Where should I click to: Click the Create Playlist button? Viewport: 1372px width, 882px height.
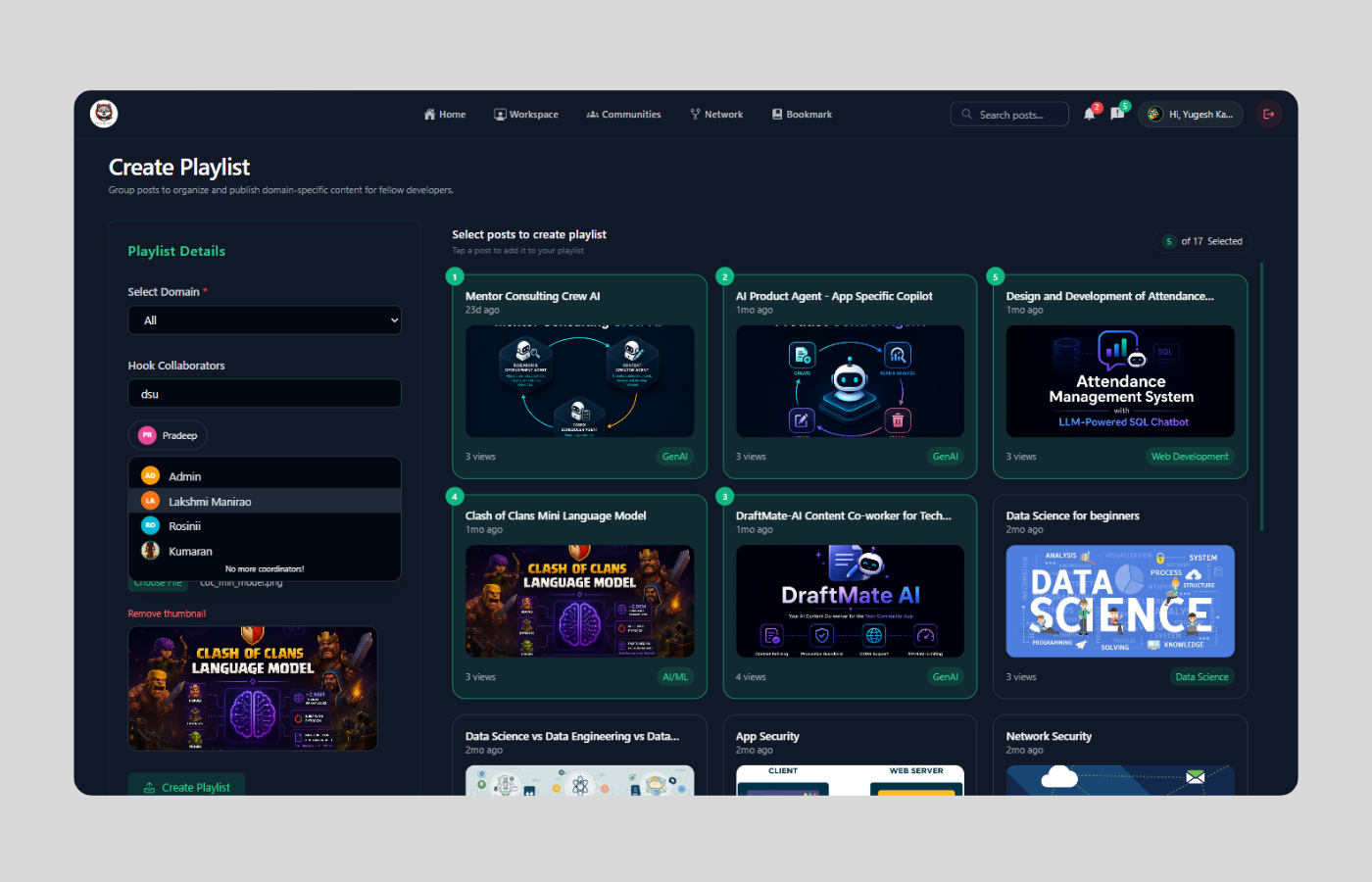186,787
